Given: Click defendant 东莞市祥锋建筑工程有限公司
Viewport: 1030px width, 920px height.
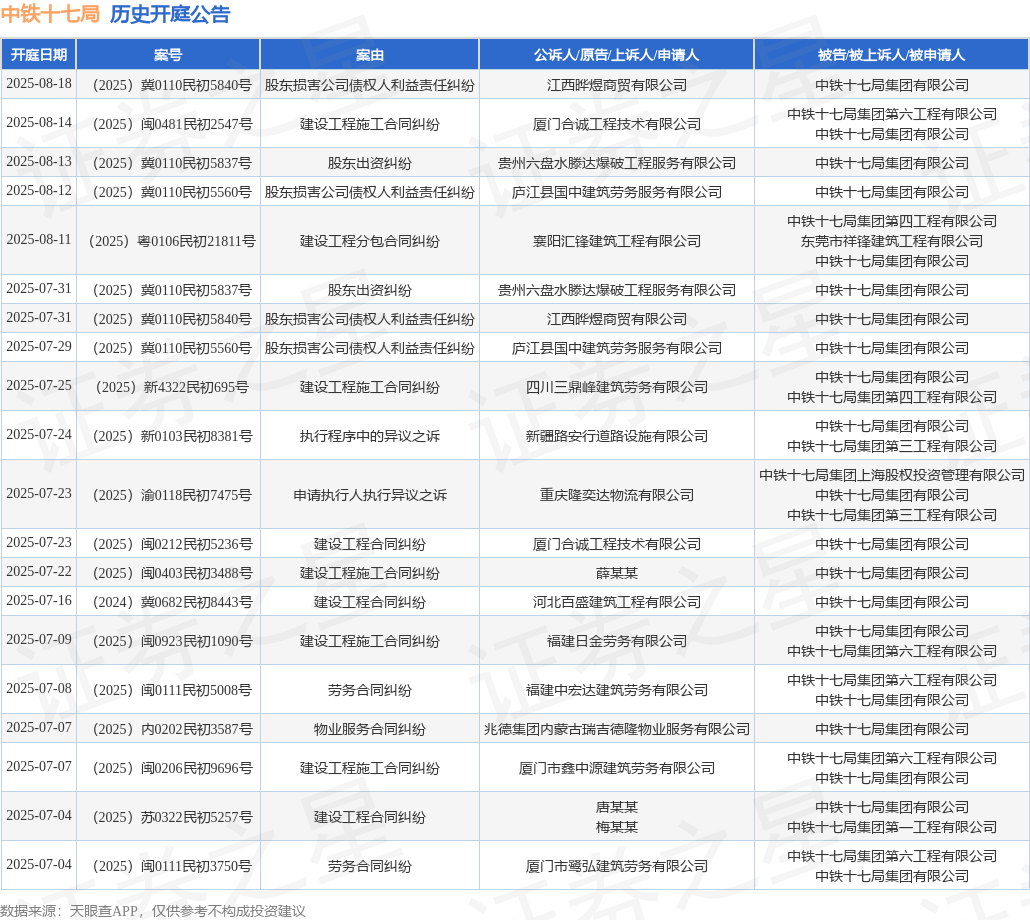Looking at the screenshot, I should 892,242.
